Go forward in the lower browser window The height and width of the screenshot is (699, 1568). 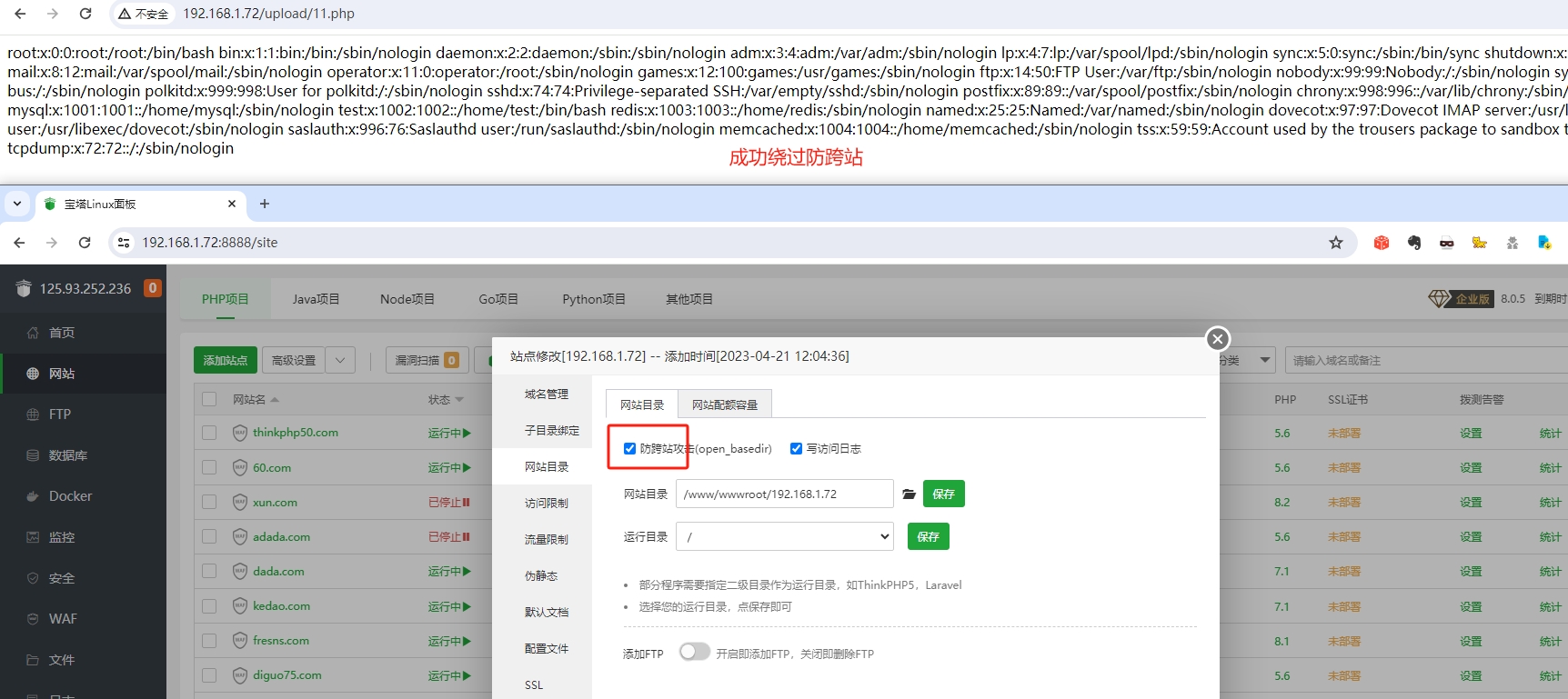click(x=52, y=243)
